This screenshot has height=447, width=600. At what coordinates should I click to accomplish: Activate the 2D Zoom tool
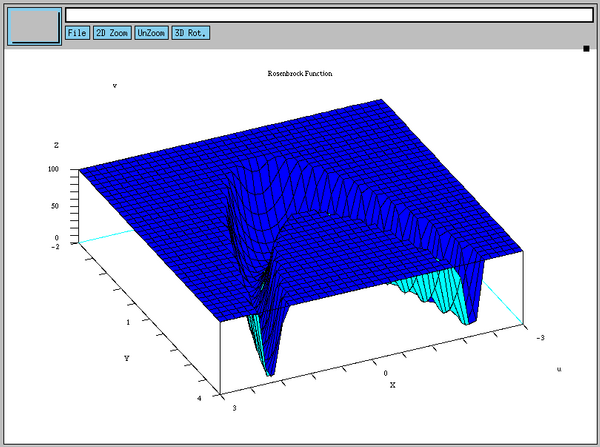[111, 33]
